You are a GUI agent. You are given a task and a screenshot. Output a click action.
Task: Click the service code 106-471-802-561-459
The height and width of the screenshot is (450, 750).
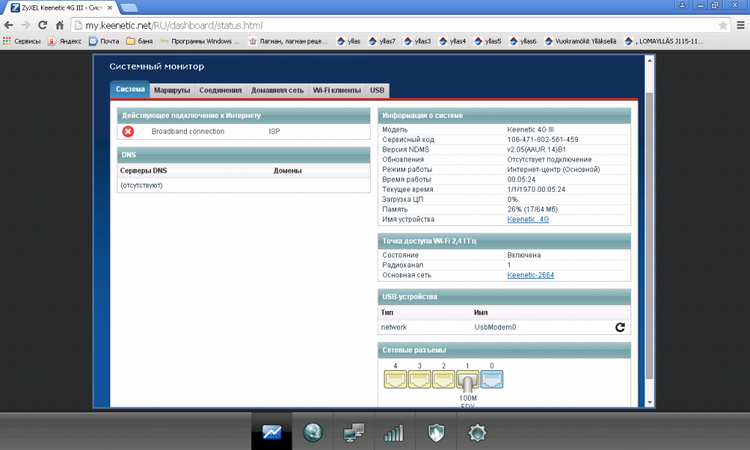point(542,140)
